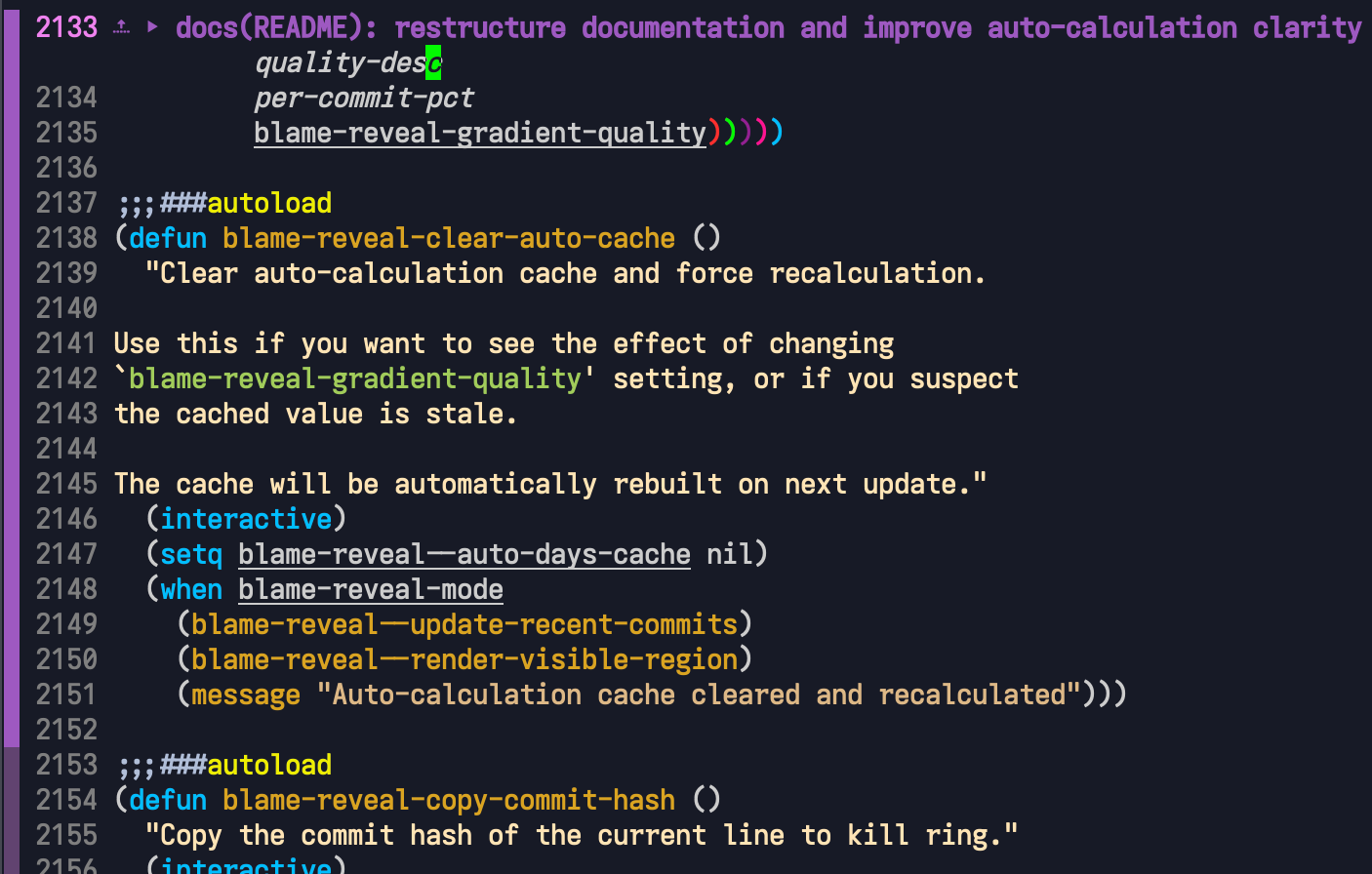Click the blame-reveal--update-recent-commits call
The height and width of the screenshot is (874, 1372).
(464, 624)
